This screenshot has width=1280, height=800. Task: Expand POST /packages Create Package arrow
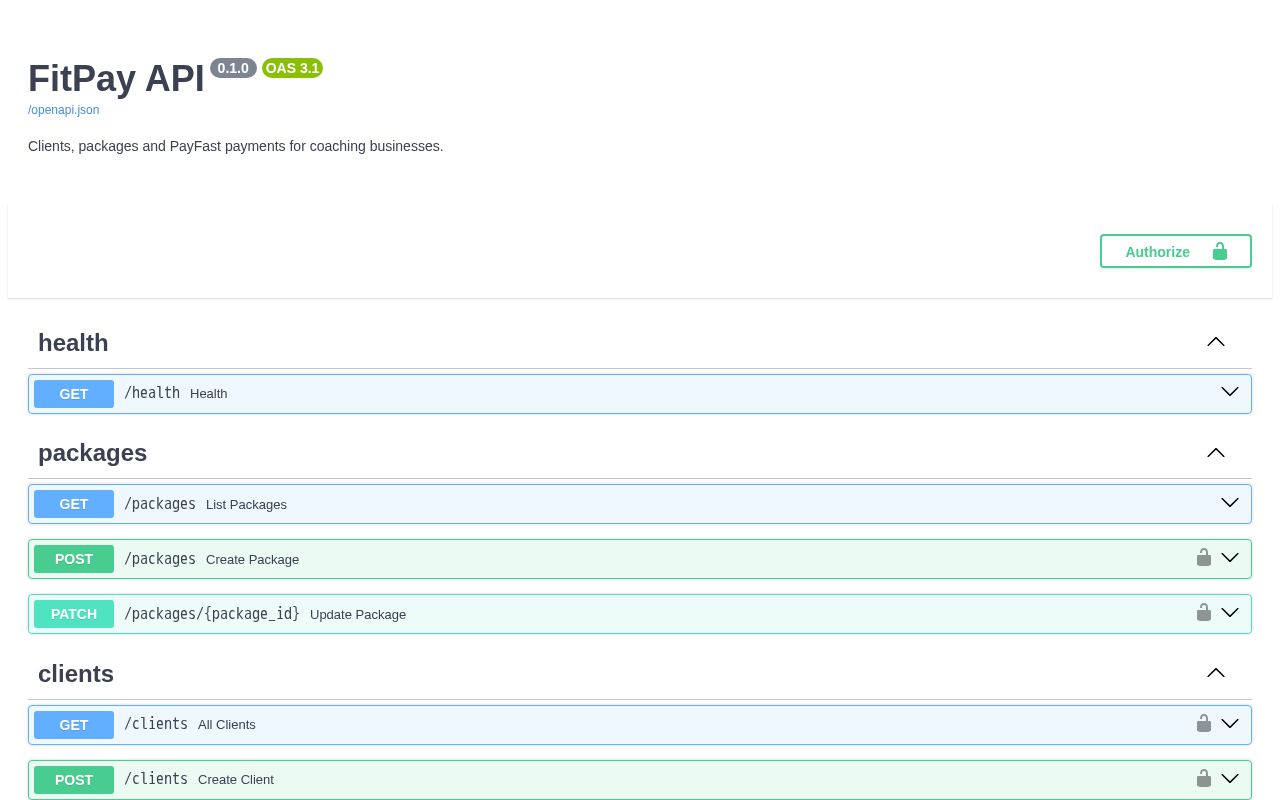(1230, 558)
